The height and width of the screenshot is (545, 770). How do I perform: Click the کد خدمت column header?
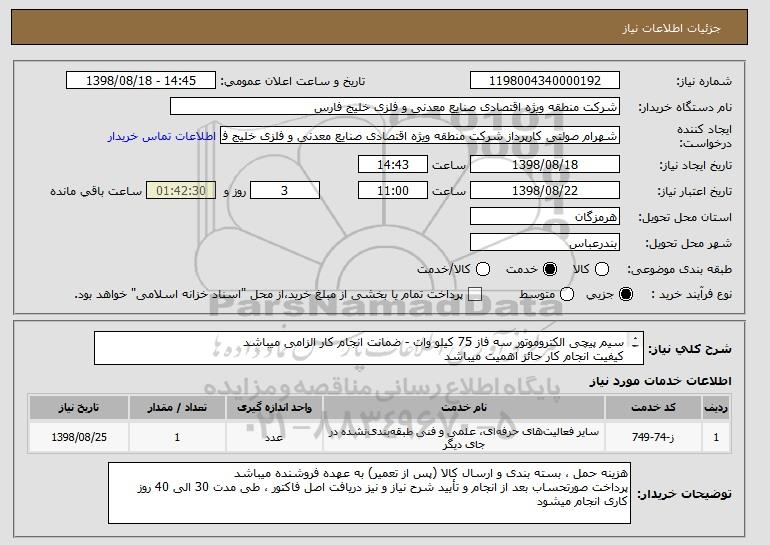(x=653, y=408)
